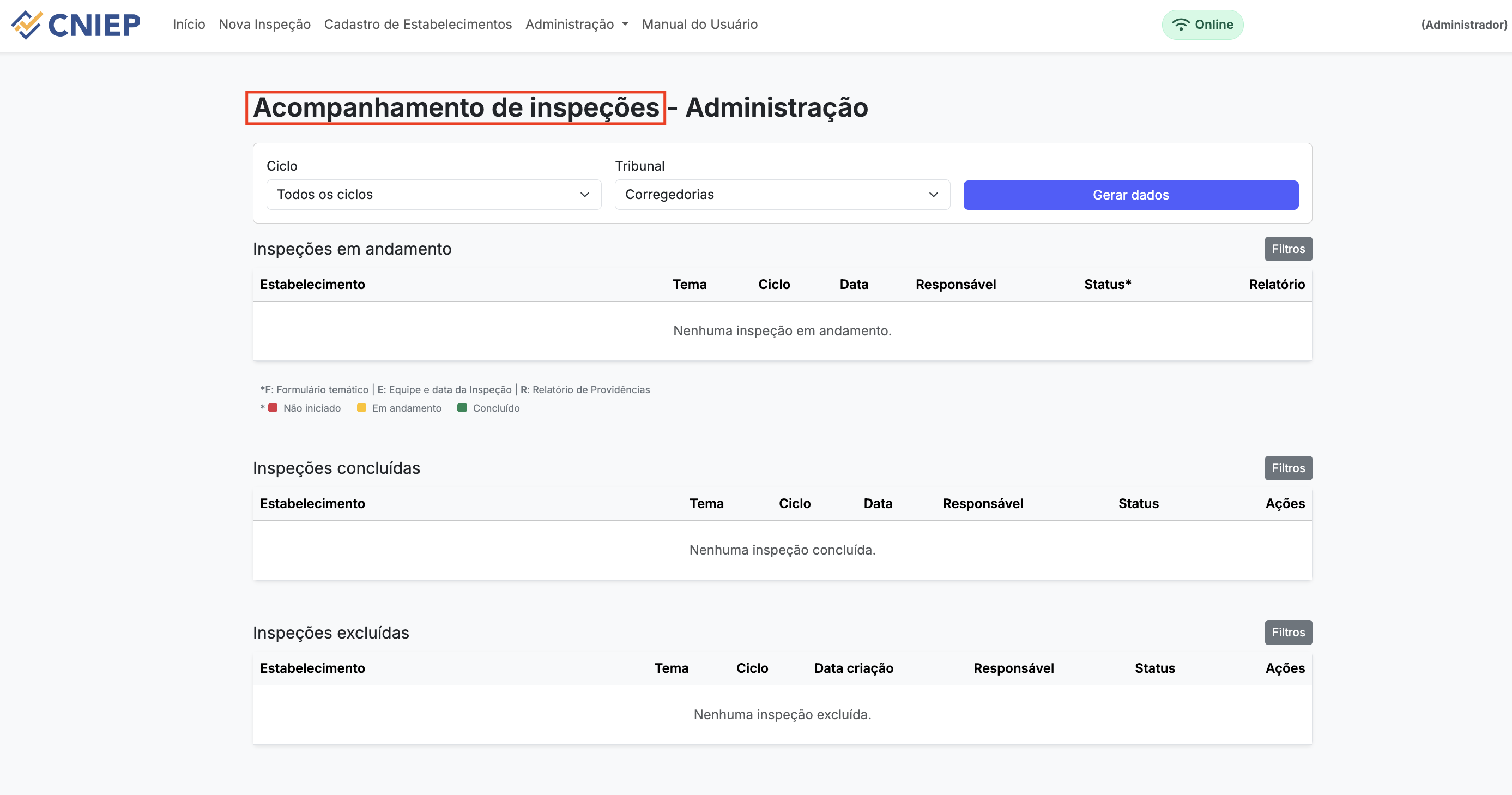This screenshot has height=795, width=1512.
Task: Click the CNIEP checkmark logo icon
Action: [x=26, y=25]
